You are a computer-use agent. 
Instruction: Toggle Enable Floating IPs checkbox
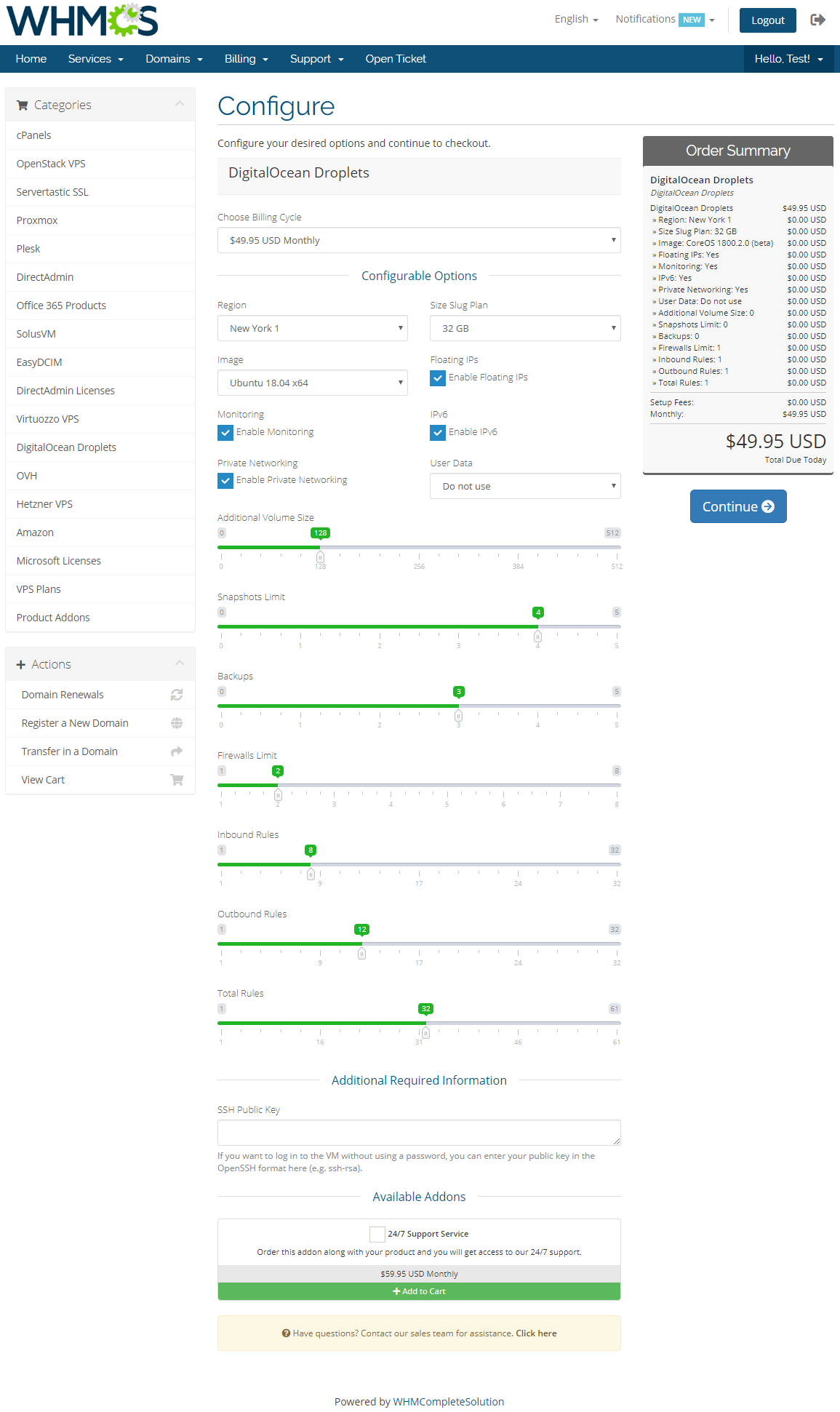438,378
